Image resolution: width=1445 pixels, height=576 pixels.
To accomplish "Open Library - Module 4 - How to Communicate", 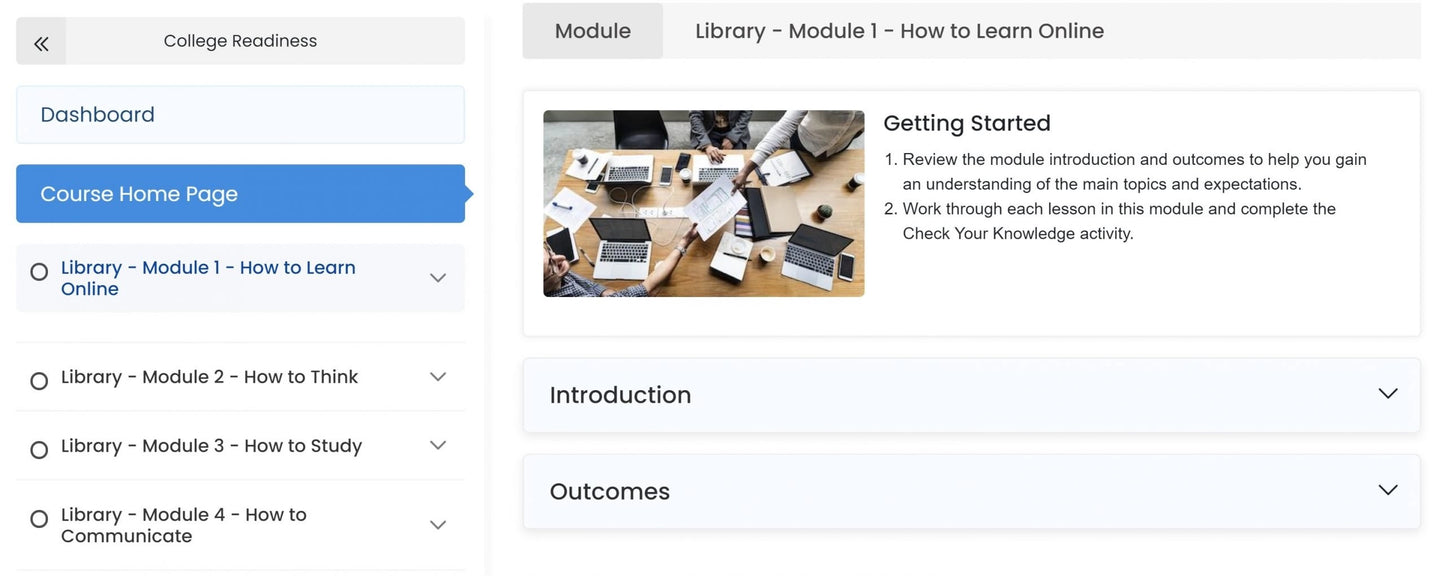I will tap(184, 525).
